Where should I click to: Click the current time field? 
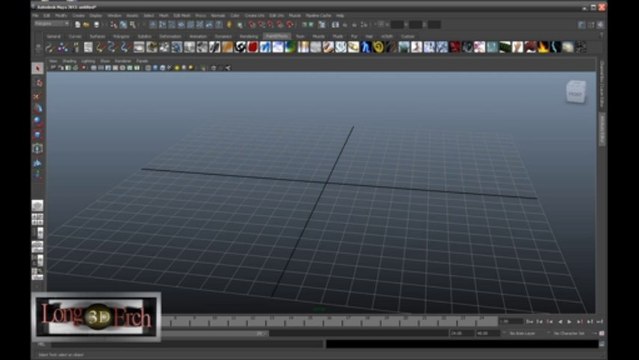click(511, 322)
